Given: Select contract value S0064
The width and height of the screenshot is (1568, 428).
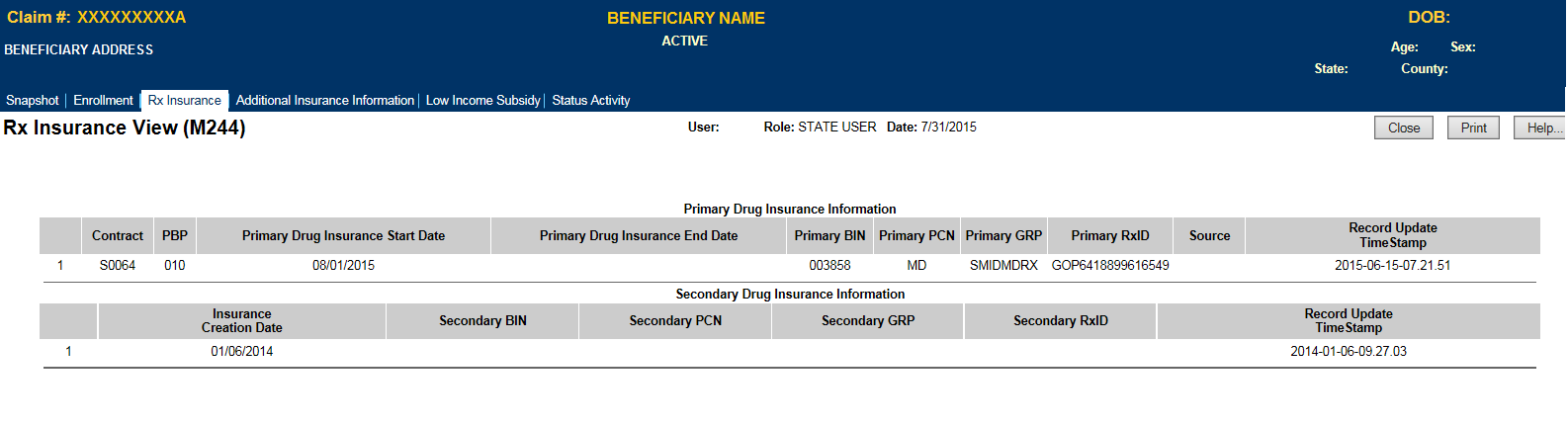Looking at the screenshot, I should (x=118, y=265).
